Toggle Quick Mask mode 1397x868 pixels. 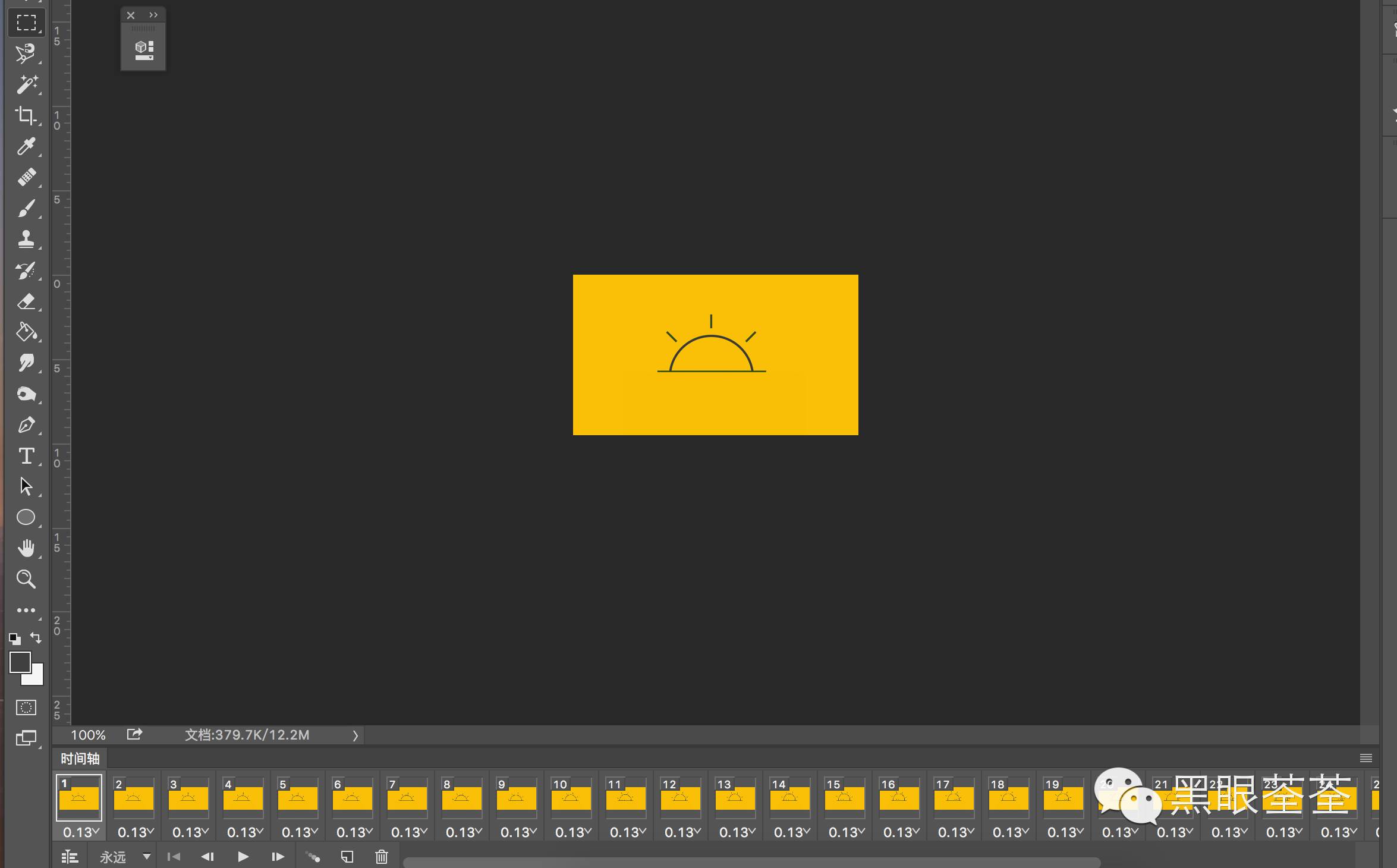click(x=26, y=707)
